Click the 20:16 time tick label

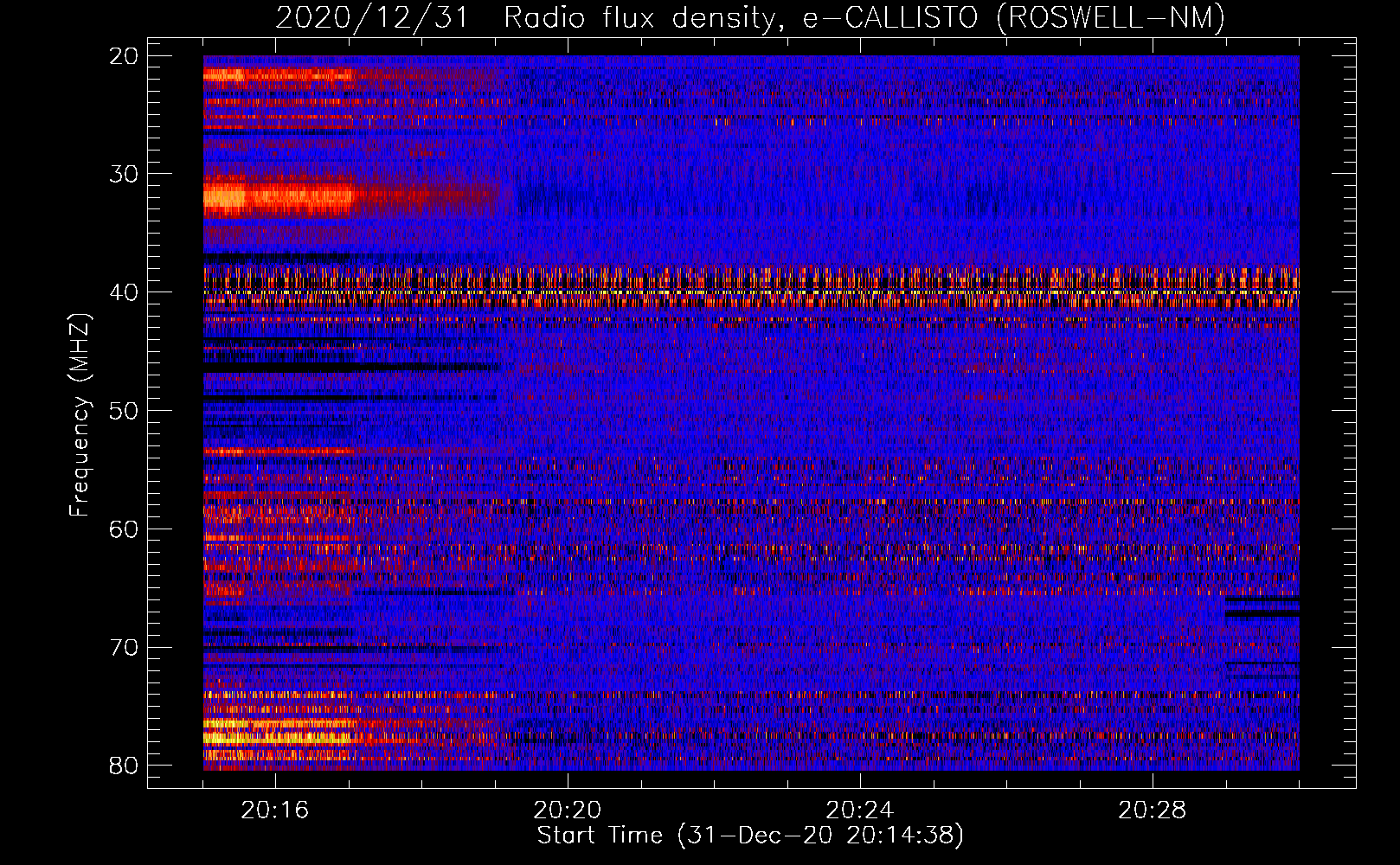[x=275, y=811]
